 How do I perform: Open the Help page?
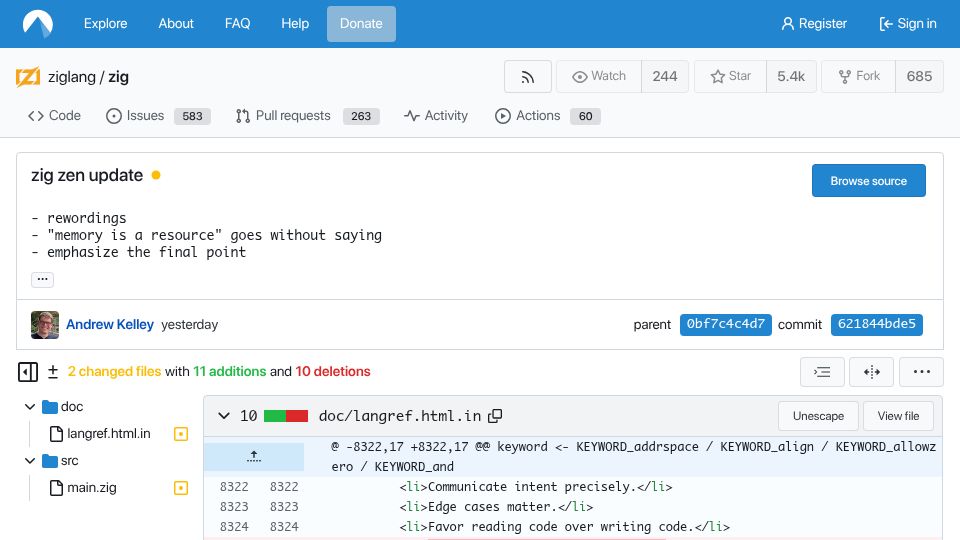coord(295,24)
